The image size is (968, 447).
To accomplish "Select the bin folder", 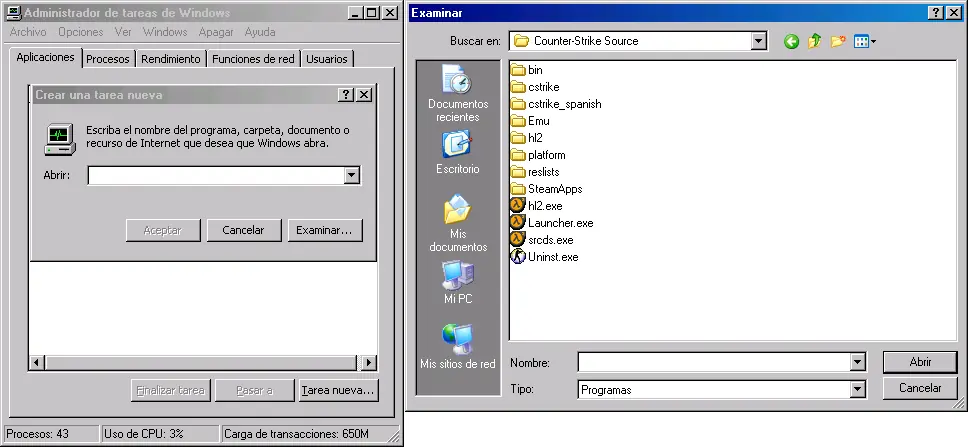I will click(527, 70).
